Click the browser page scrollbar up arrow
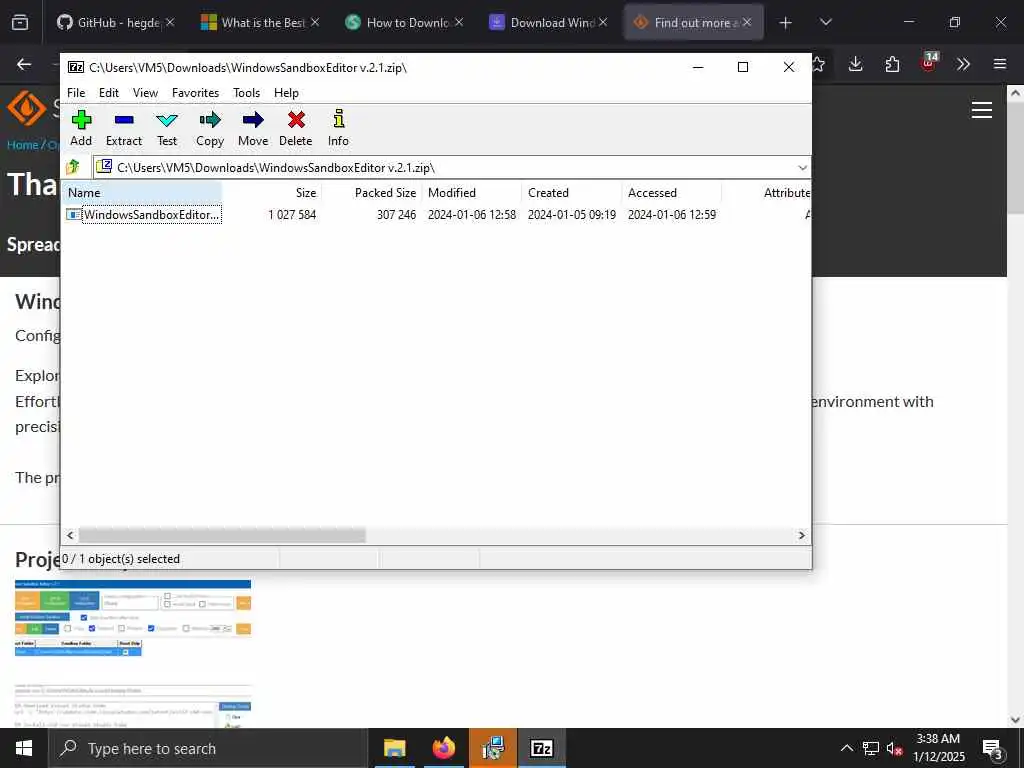The image size is (1024, 768). [1015, 93]
